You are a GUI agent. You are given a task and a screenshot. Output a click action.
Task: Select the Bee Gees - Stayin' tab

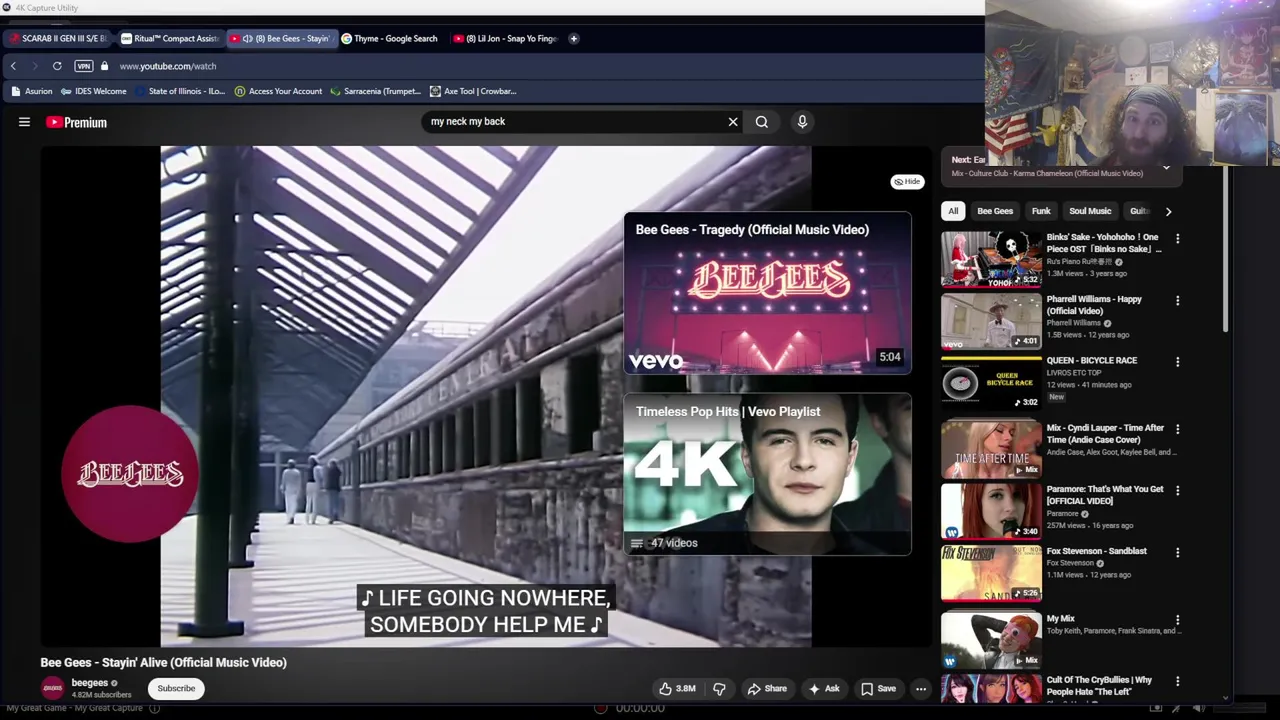pos(281,39)
